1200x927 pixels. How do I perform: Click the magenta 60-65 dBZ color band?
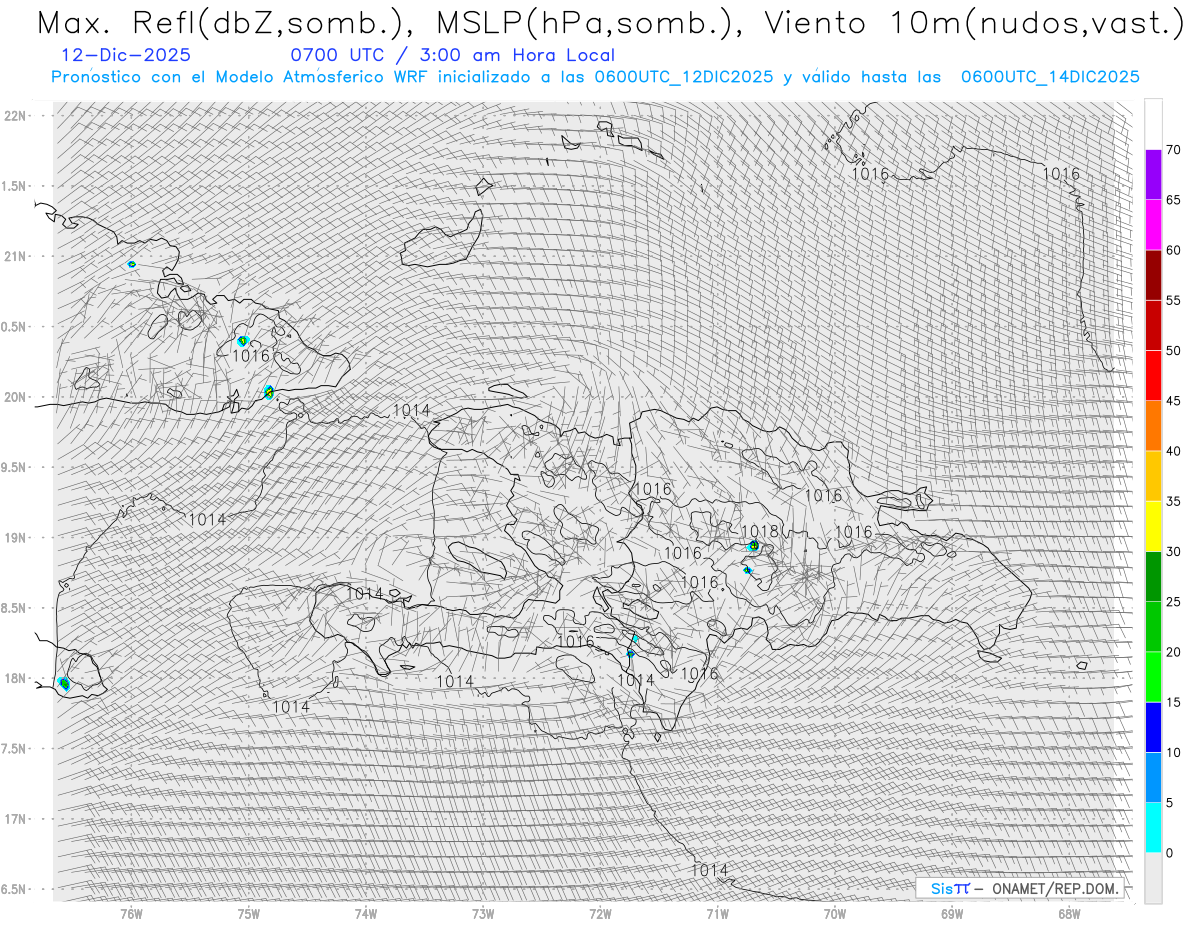[1153, 225]
